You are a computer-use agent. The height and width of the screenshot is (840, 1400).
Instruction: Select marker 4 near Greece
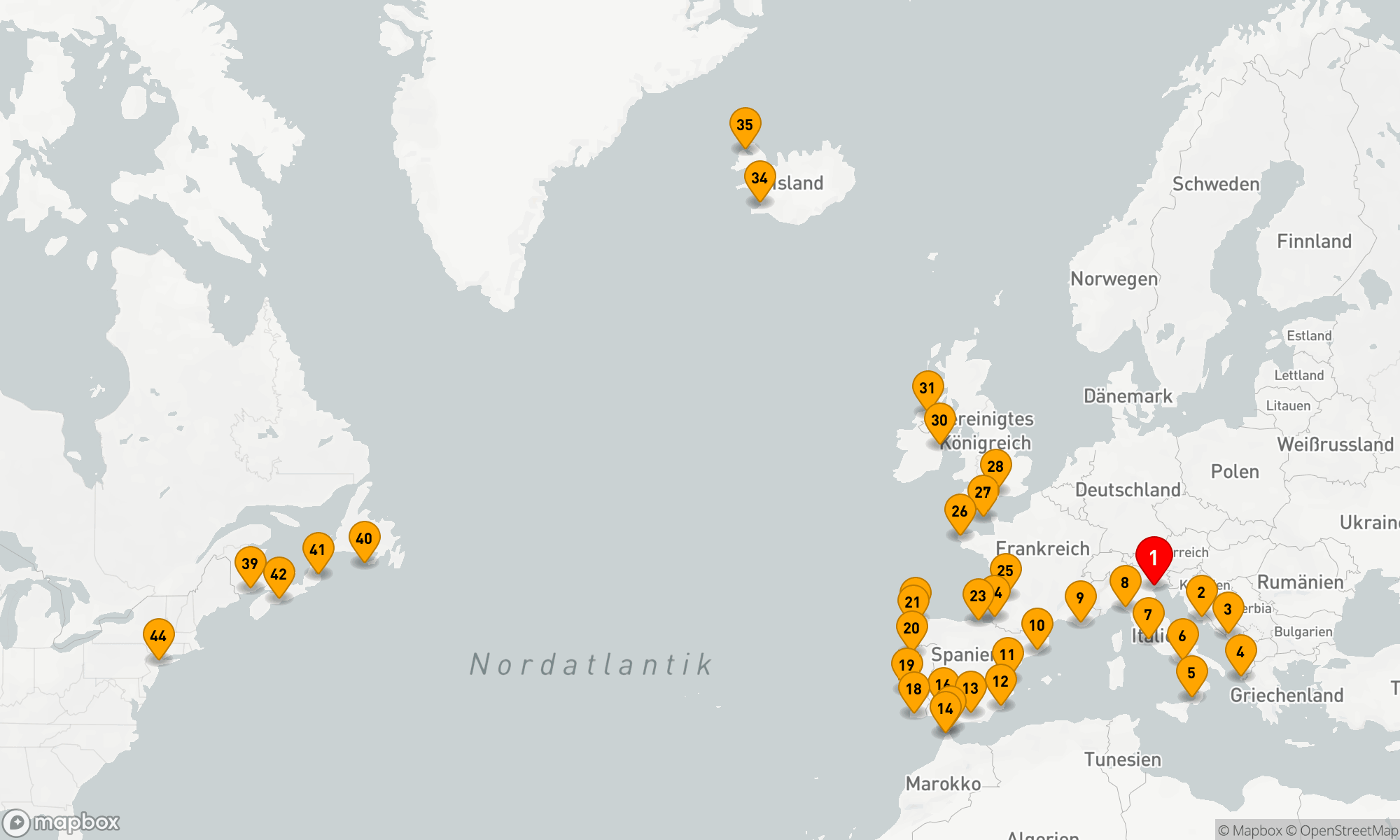pos(1240,652)
